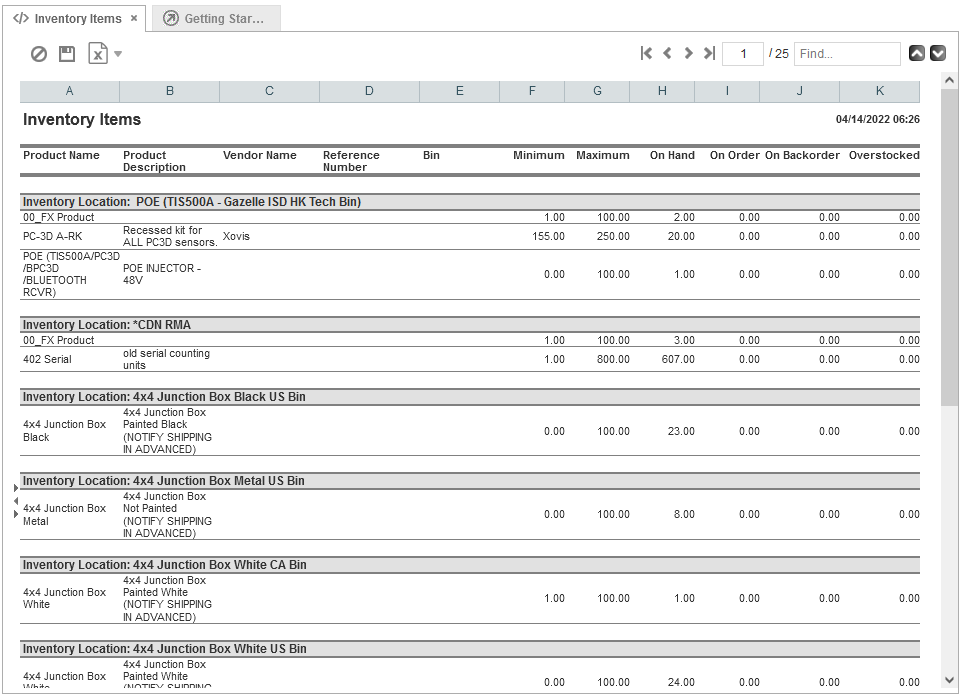
Task: Click the 250.00 maximum value
Action: click(x=613, y=237)
